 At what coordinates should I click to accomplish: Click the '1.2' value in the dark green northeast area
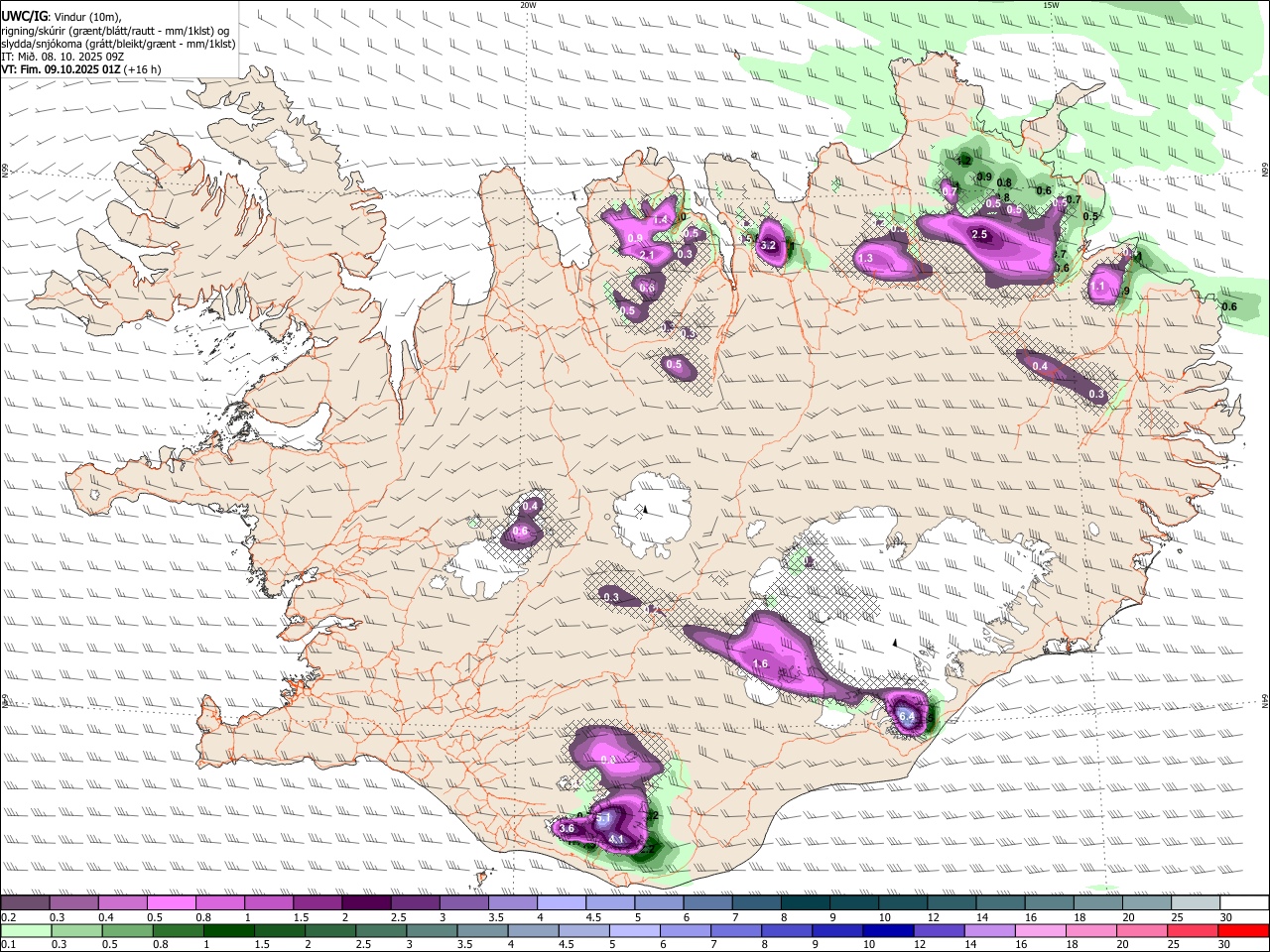click(963, 160)
